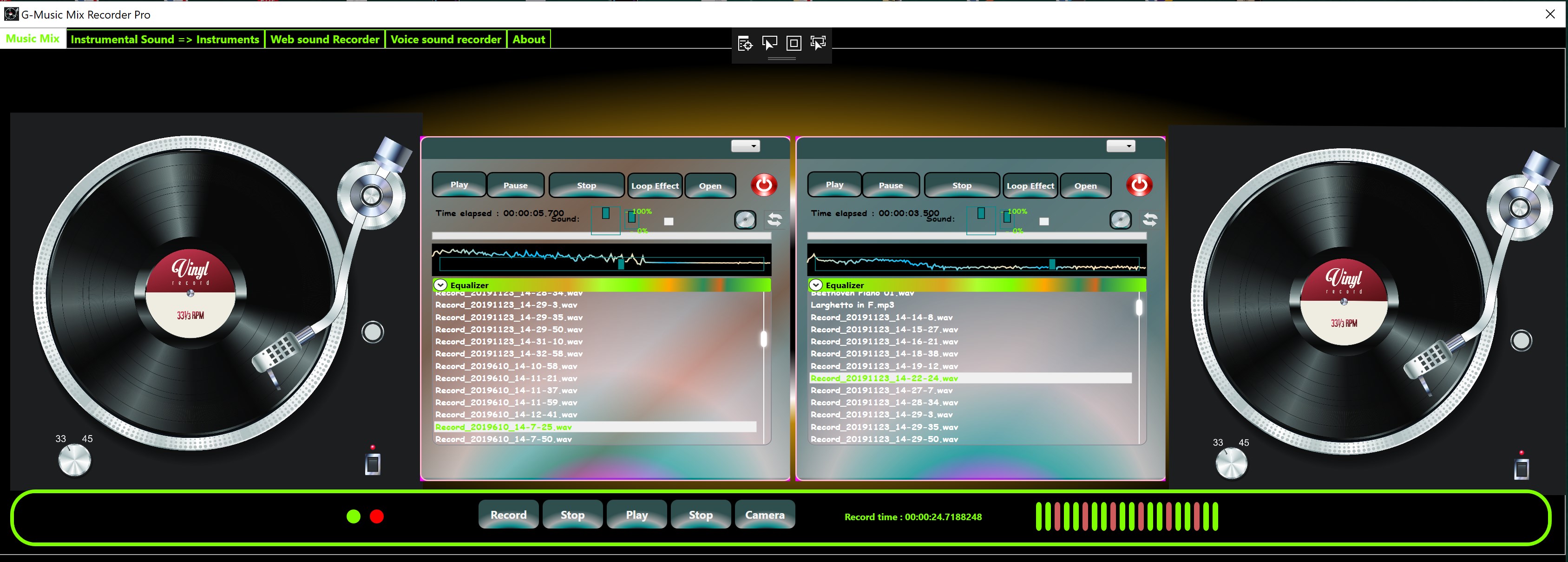
Task: Click the CD disc icon in the left deck
Action: [745, 220]
